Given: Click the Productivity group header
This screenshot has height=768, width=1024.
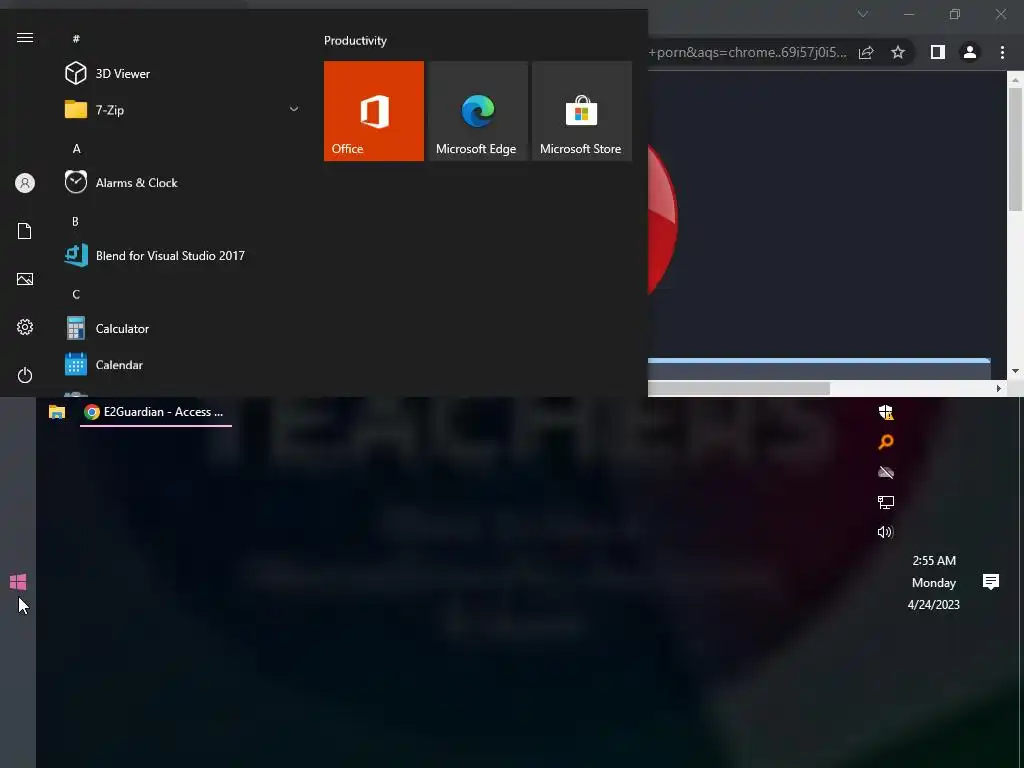Looking at the screenshot, I should click(355, 40).
